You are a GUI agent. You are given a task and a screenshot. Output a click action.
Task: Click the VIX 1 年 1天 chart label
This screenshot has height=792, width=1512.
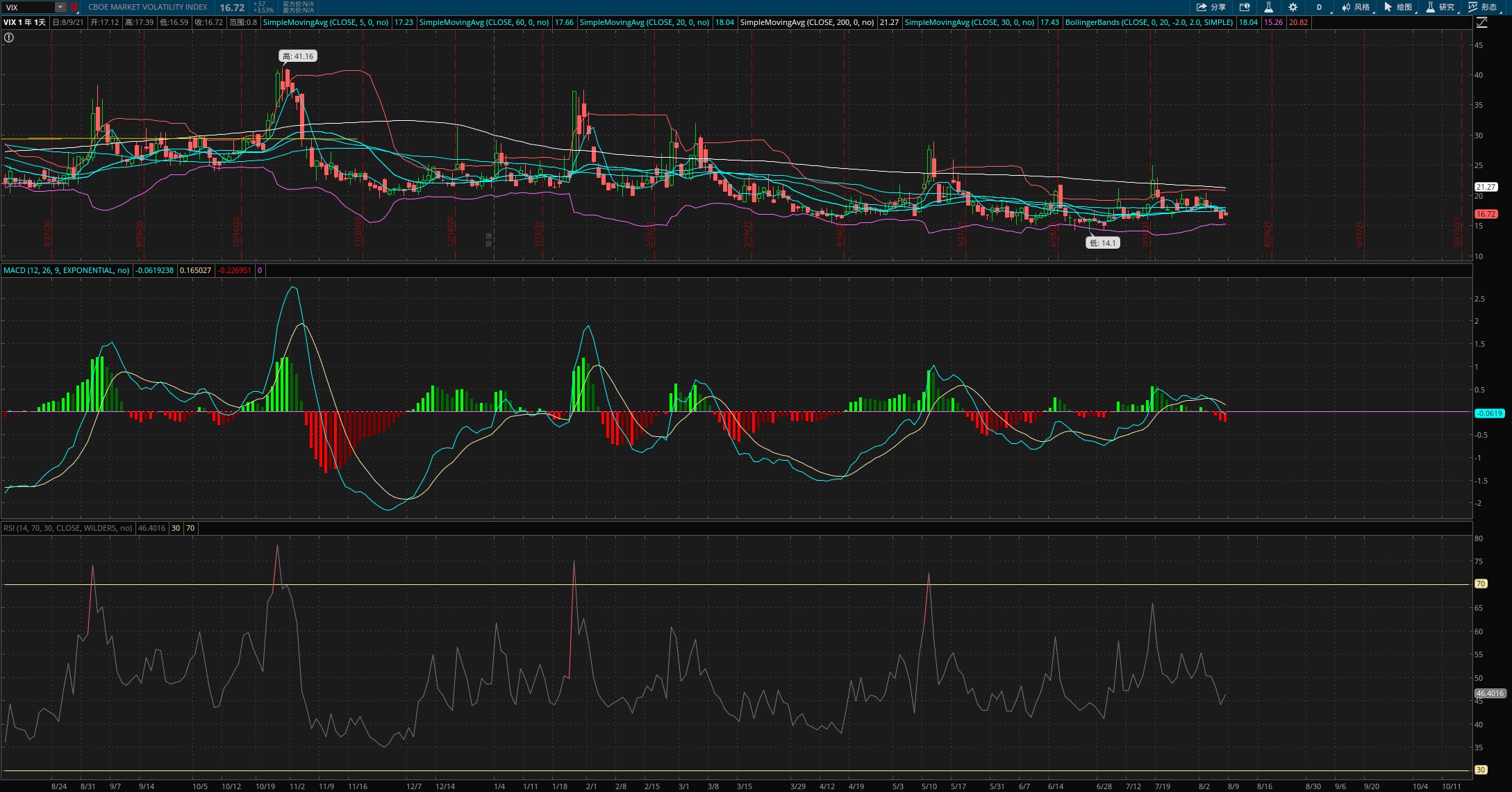[x=25, y=22]
